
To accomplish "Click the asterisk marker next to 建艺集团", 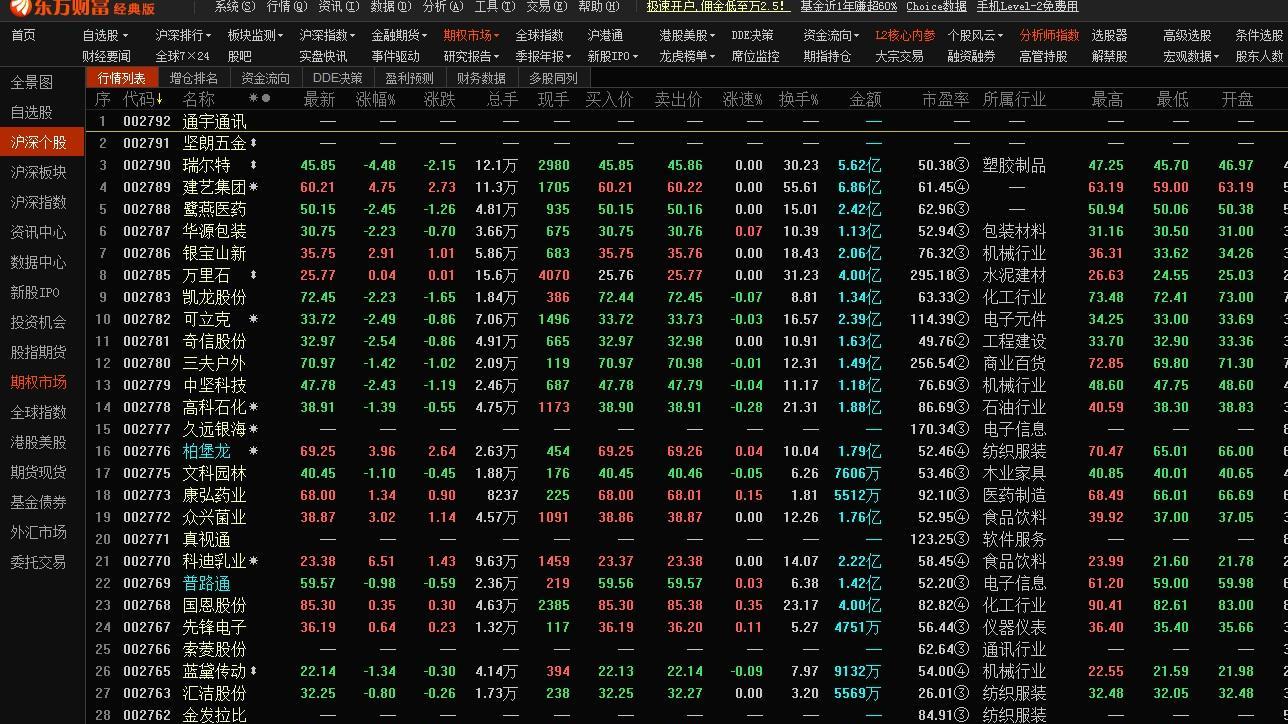I will 254,187.
